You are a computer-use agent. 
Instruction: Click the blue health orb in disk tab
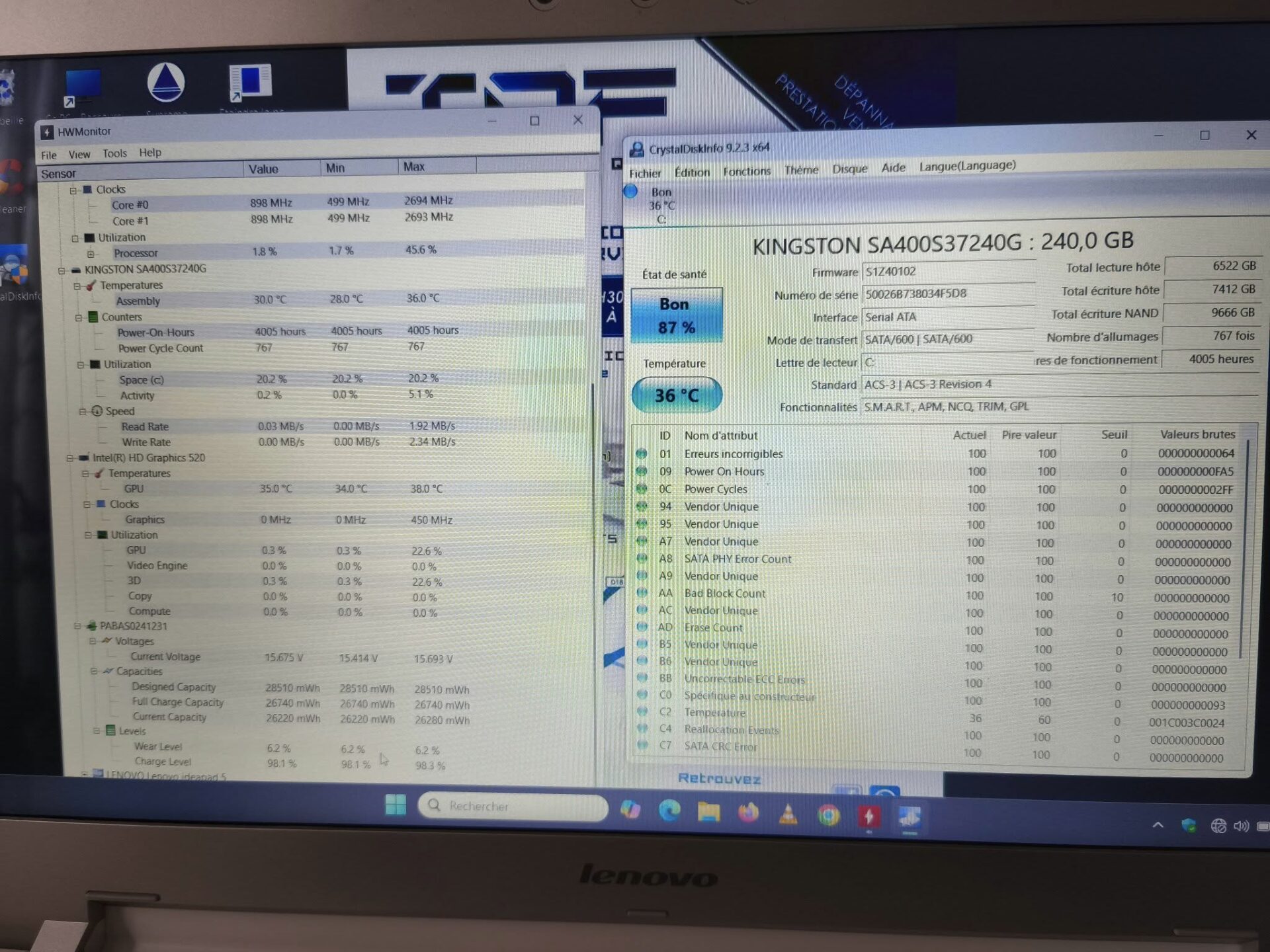point(630,192)
